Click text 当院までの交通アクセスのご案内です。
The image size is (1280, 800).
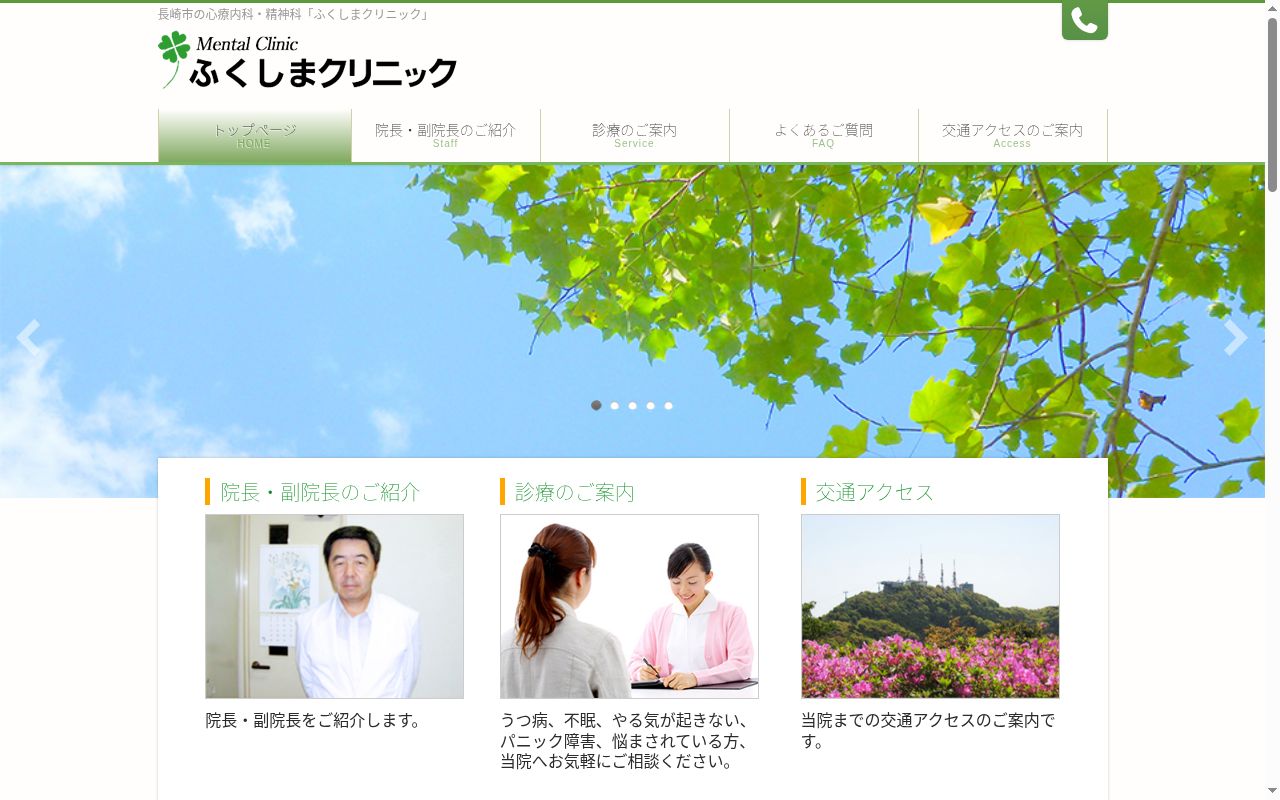[928, 731]
